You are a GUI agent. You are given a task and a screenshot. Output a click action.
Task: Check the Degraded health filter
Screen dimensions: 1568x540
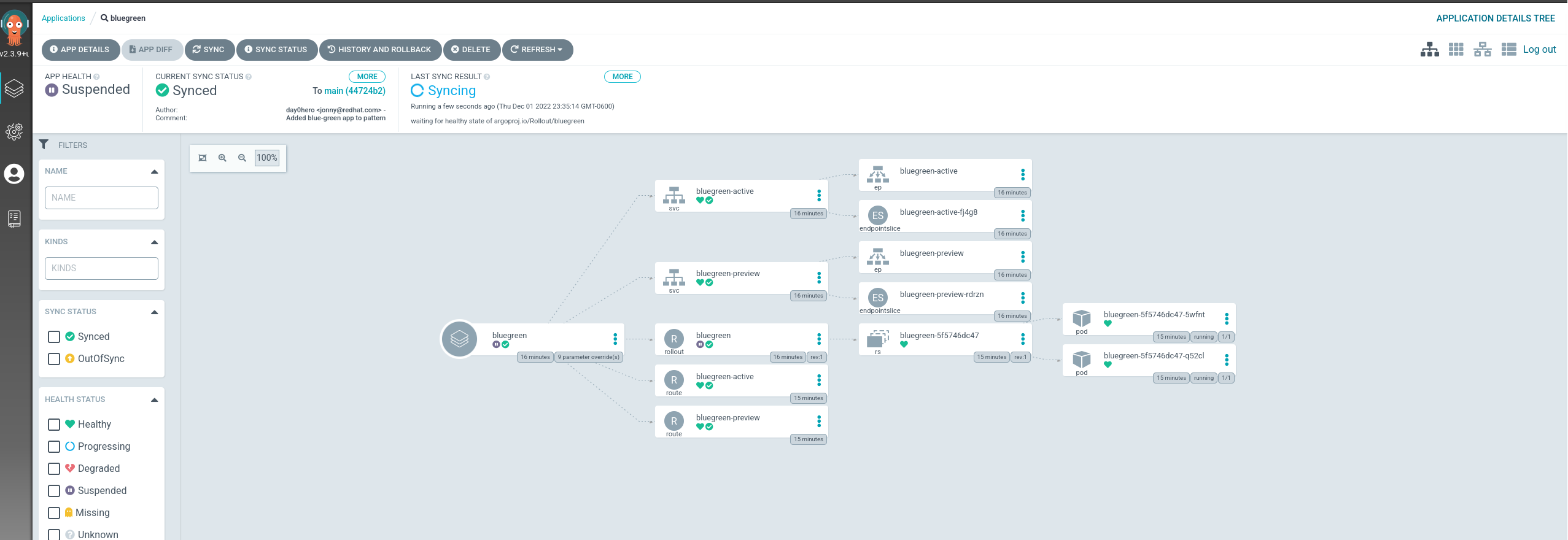point(54,469)
